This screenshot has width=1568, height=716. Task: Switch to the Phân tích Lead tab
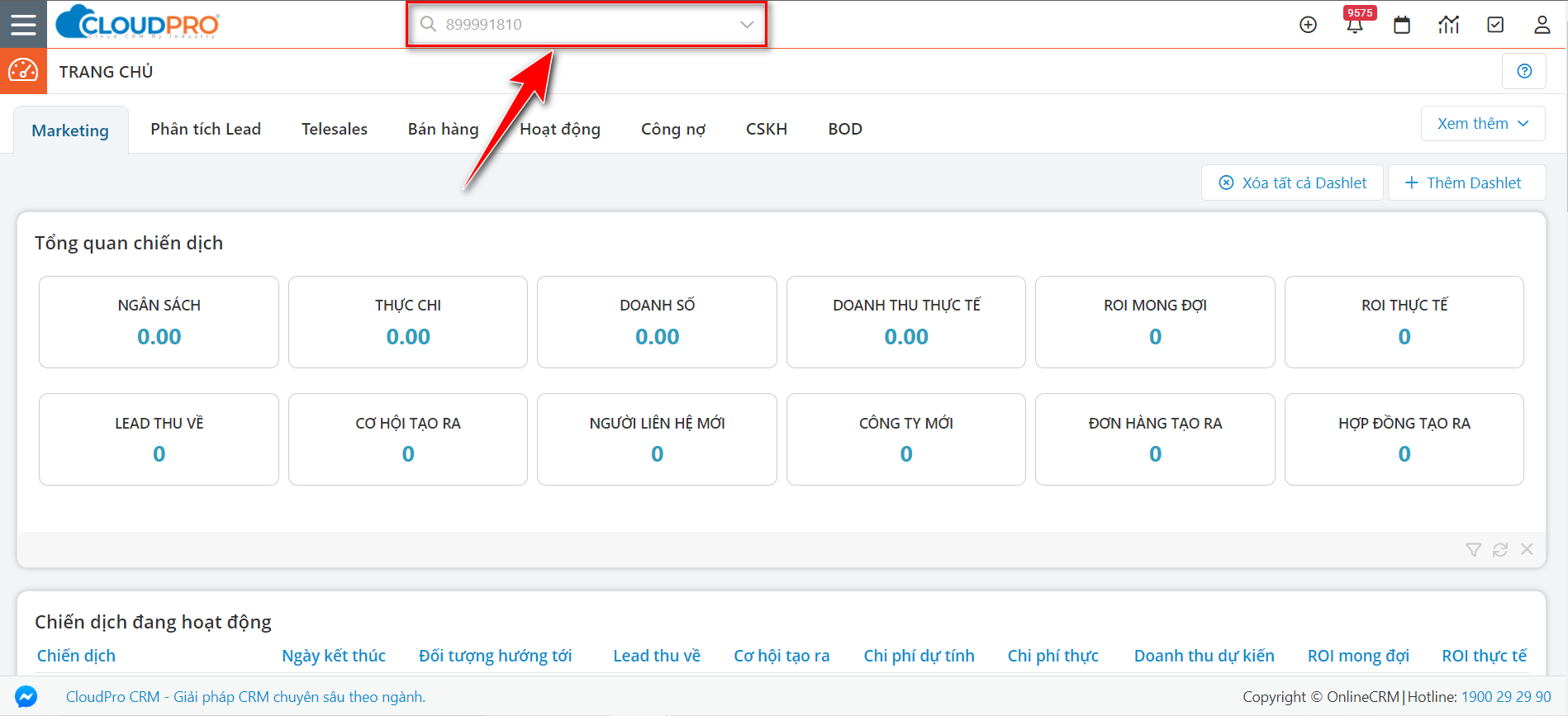206,129
